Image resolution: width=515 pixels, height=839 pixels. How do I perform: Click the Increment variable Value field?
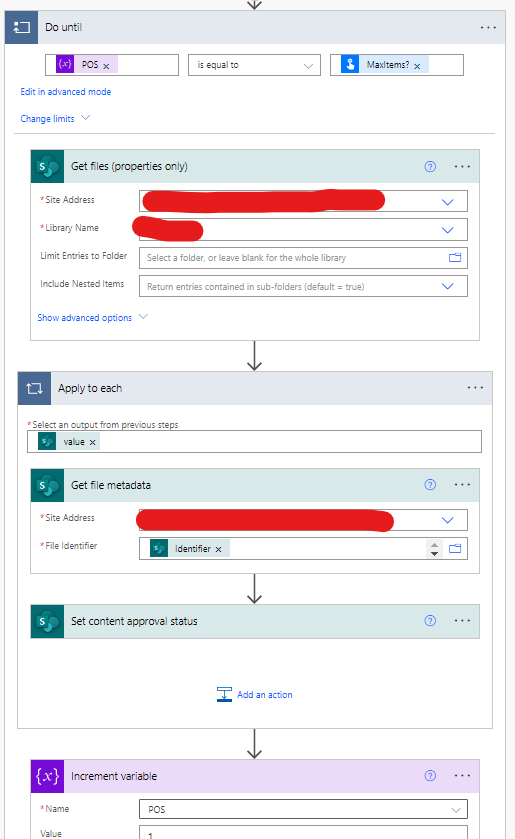tap(303, 833)
